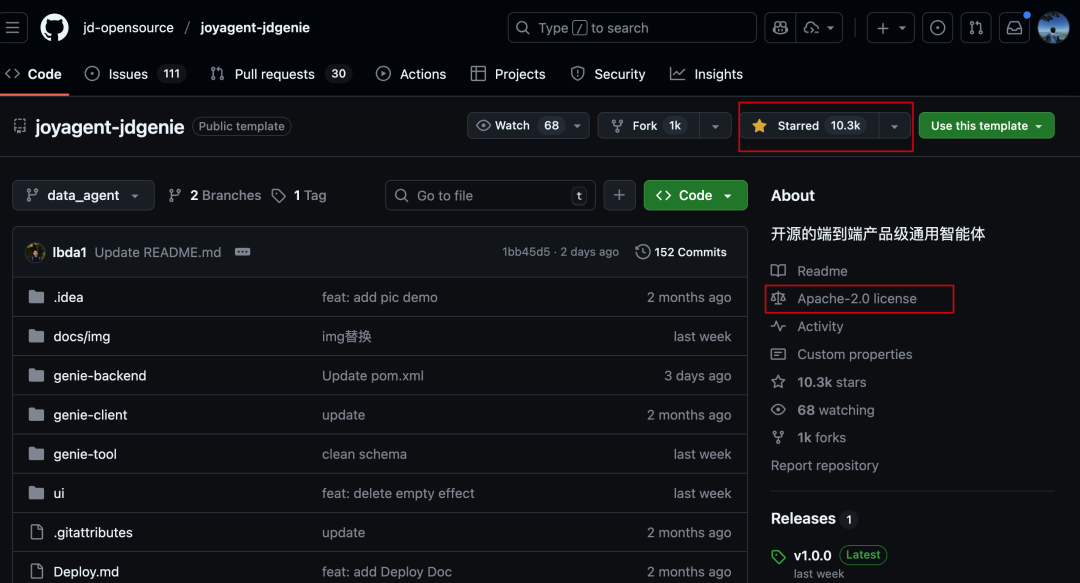Open the Copilot agents dropdown
This screenshot has height=583, width=1080.
pyautogui.click(x=819, y=28)
